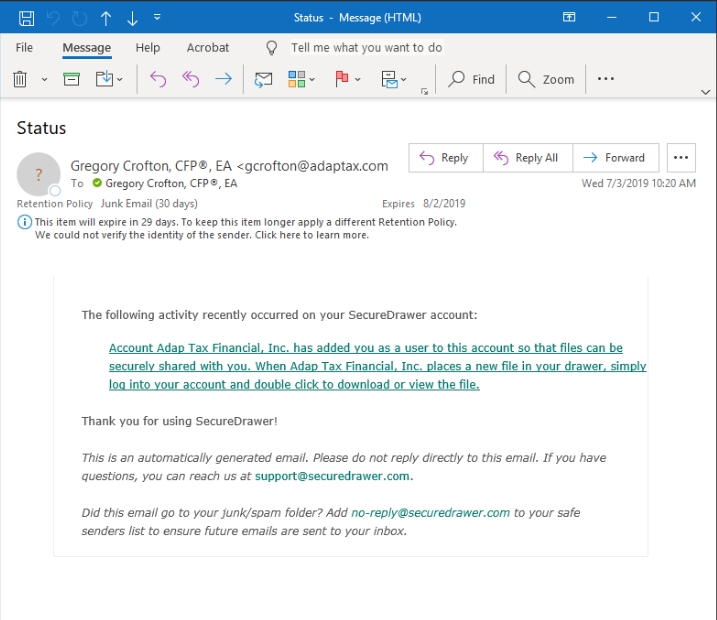This screenshot has width=717, height=620.
Task: Click the Ribbon Display Options icon
Action: [x=569, y=17]
